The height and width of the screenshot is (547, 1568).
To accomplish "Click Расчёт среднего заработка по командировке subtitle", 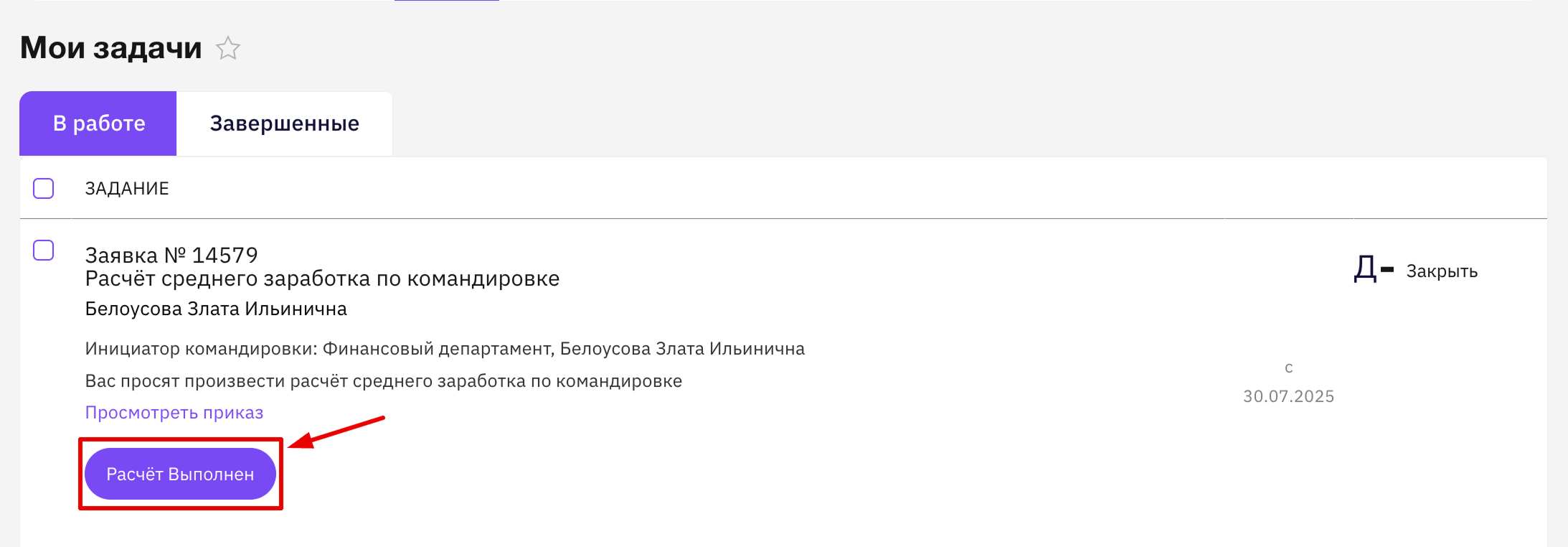I will coord(322,279).
